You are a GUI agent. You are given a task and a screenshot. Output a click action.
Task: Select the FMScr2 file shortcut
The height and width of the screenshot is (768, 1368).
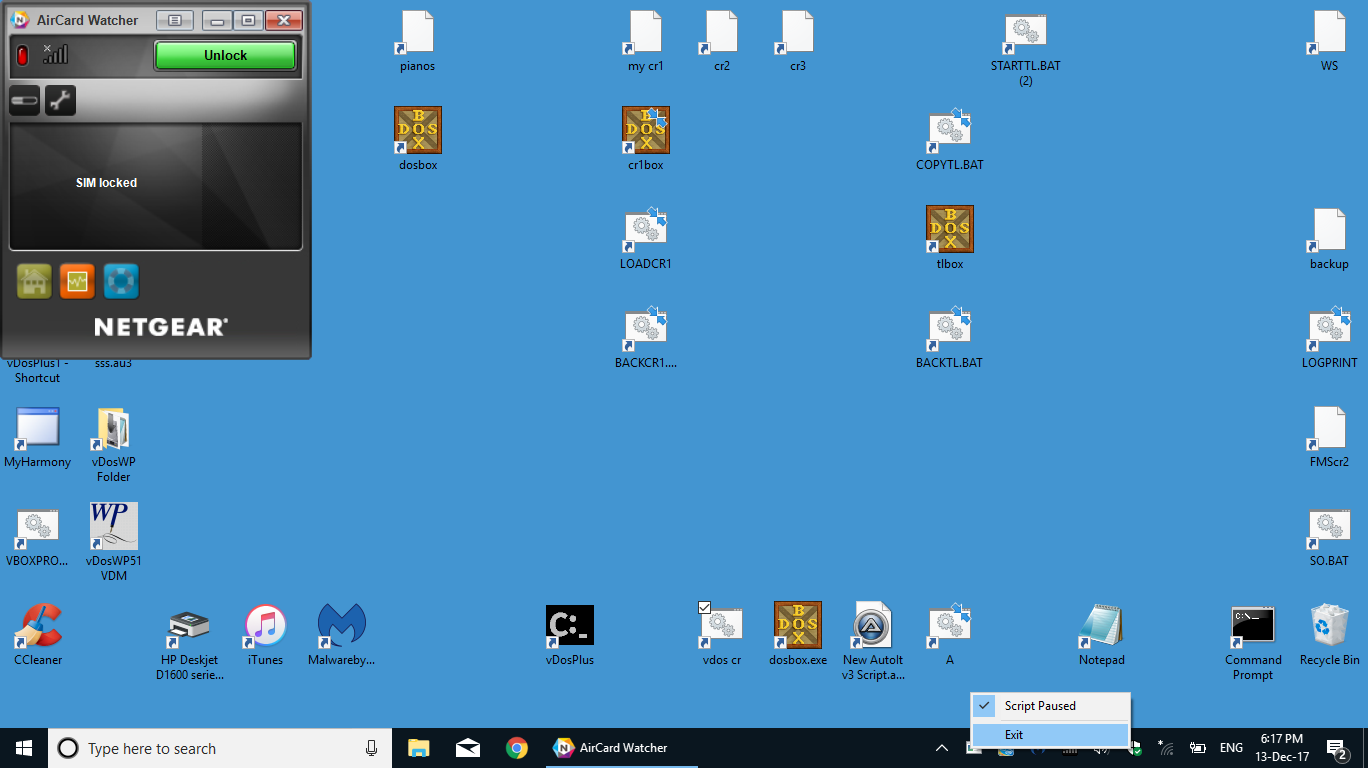pyautogui.click(x=1330, y=436)
